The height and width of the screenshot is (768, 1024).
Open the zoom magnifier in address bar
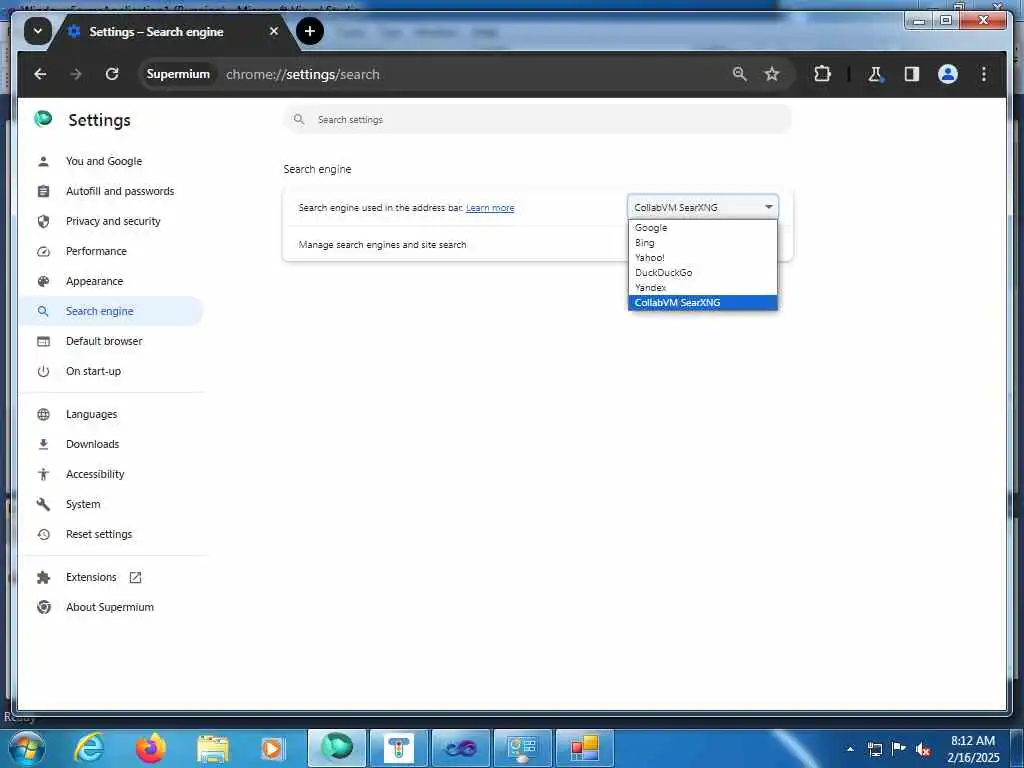click(739, 74)
